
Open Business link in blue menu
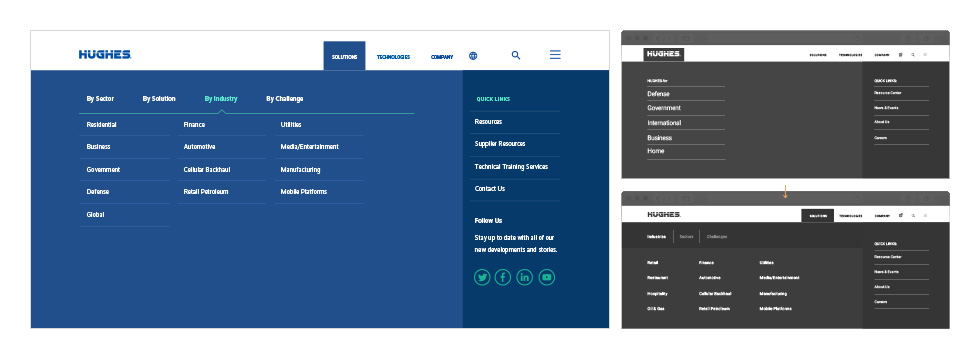[98, 147]
